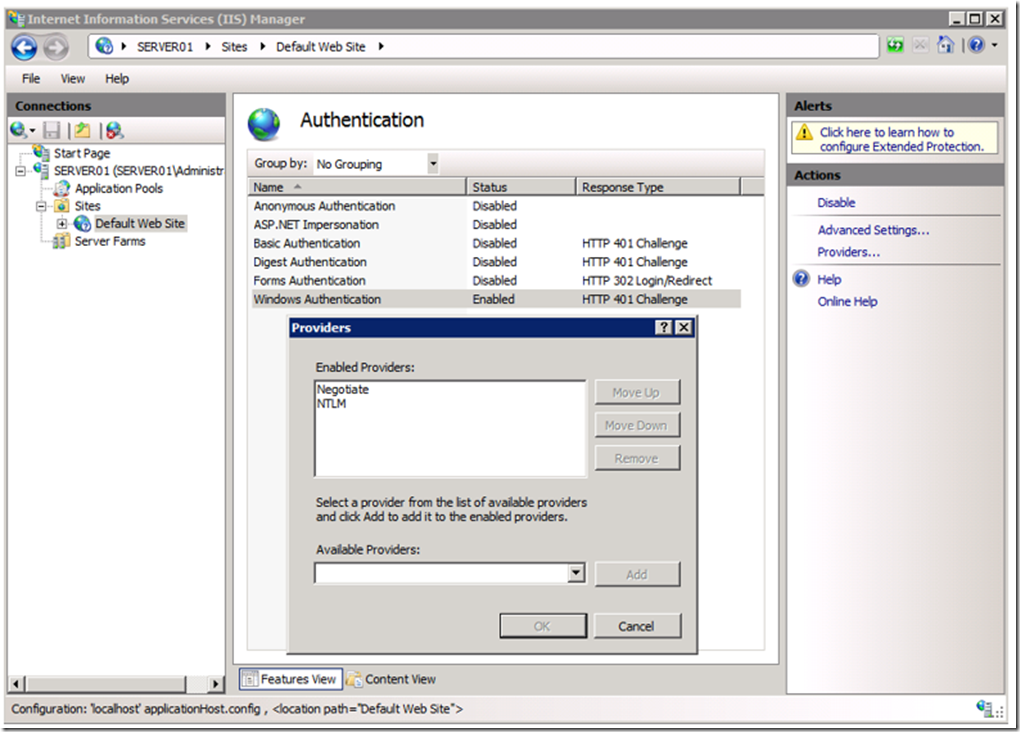Viewport: 1020px width, 732px height.
Task: Click the Save icon in Connections toolbar
Action: click(51, 130)
